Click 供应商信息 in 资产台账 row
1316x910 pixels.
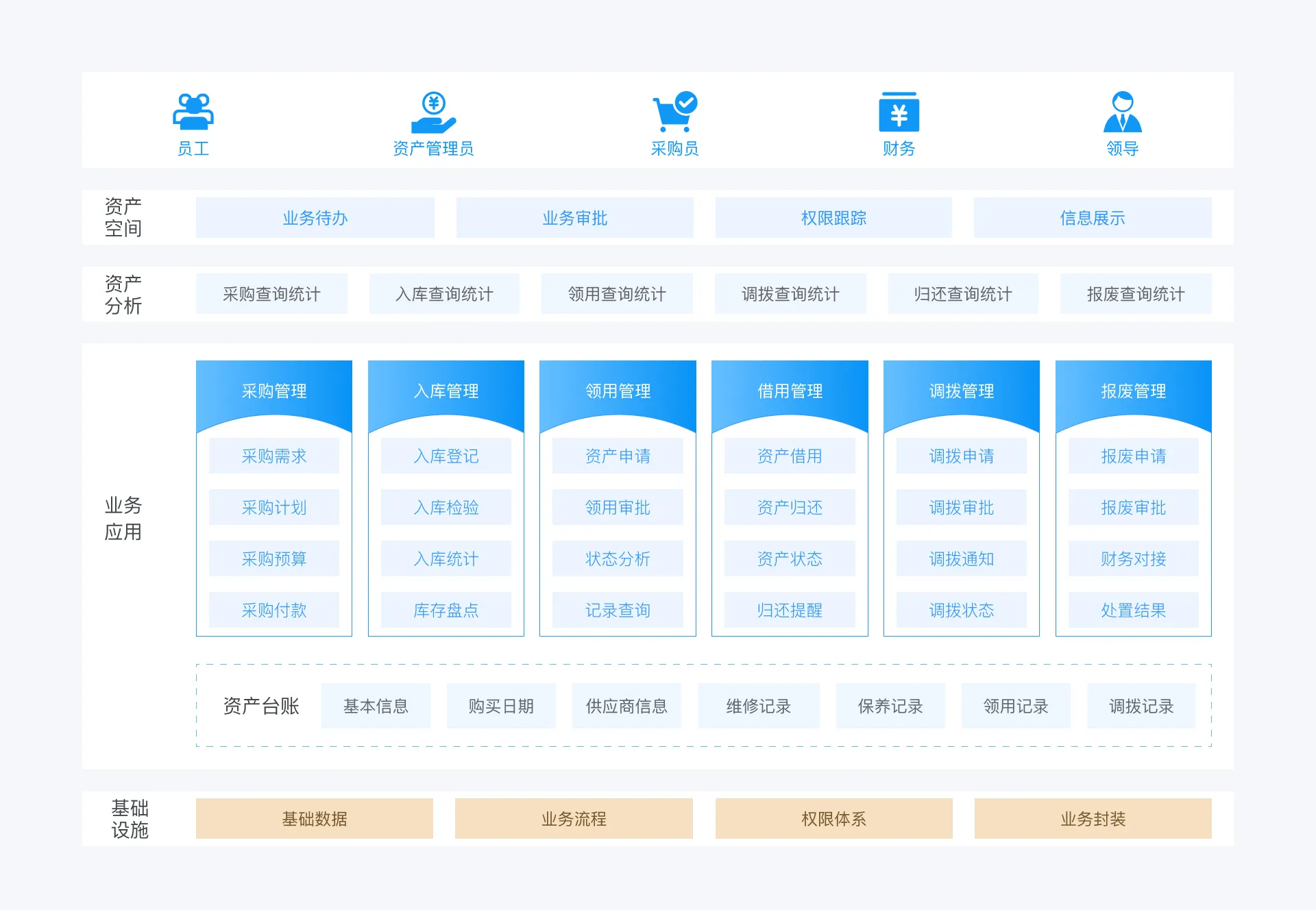[626, 706]
